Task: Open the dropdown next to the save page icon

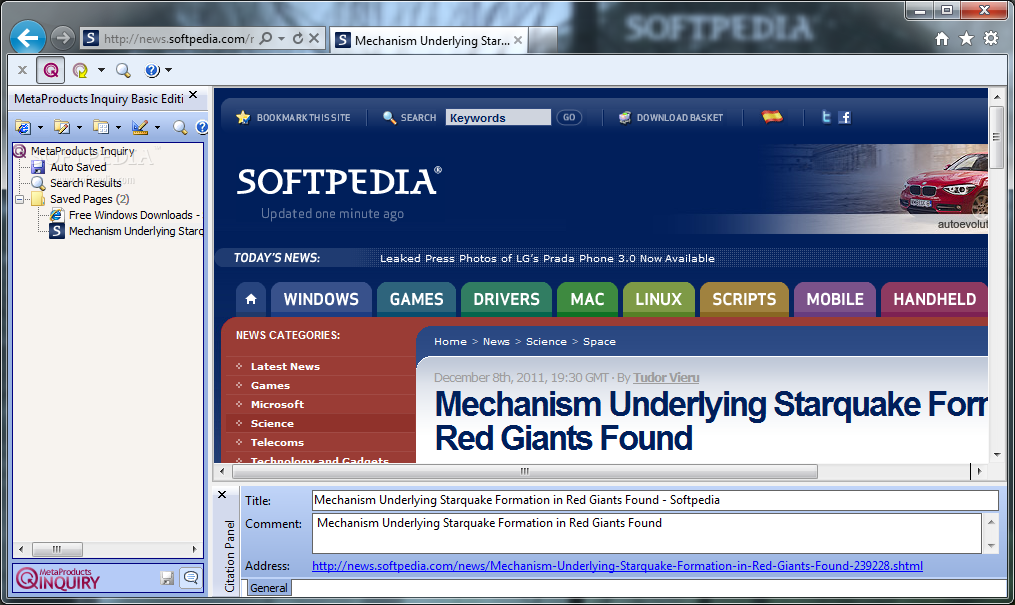Action: coord(101,70)
